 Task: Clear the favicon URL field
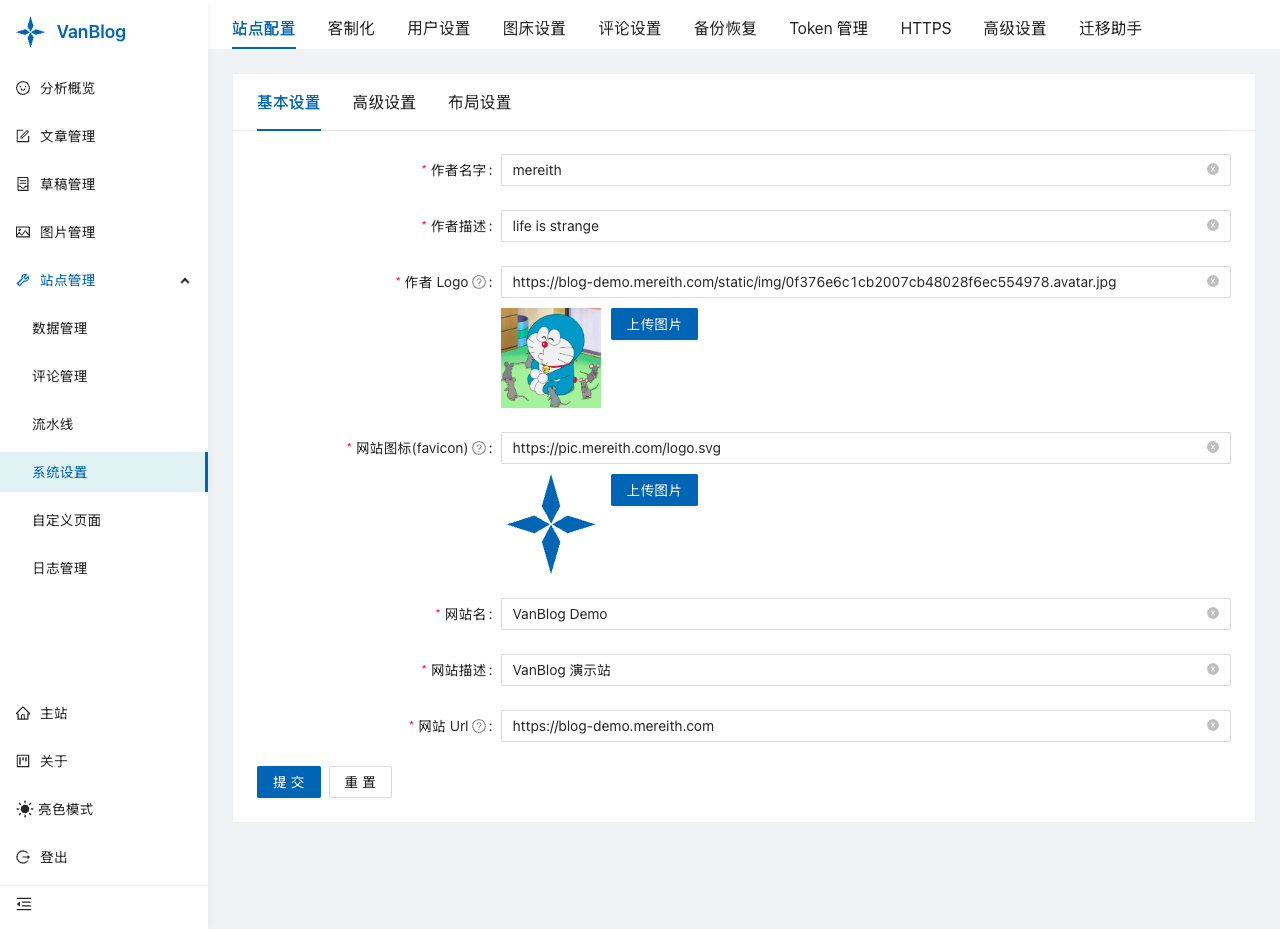[1213, 448]
